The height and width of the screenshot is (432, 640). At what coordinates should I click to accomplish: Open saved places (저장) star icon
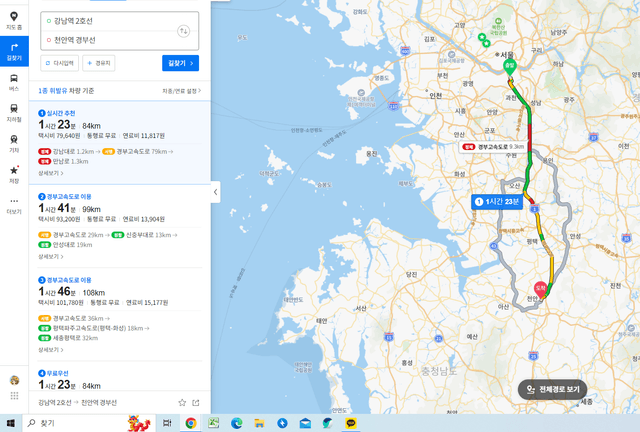pyautogui.click(x=14, y=174)
